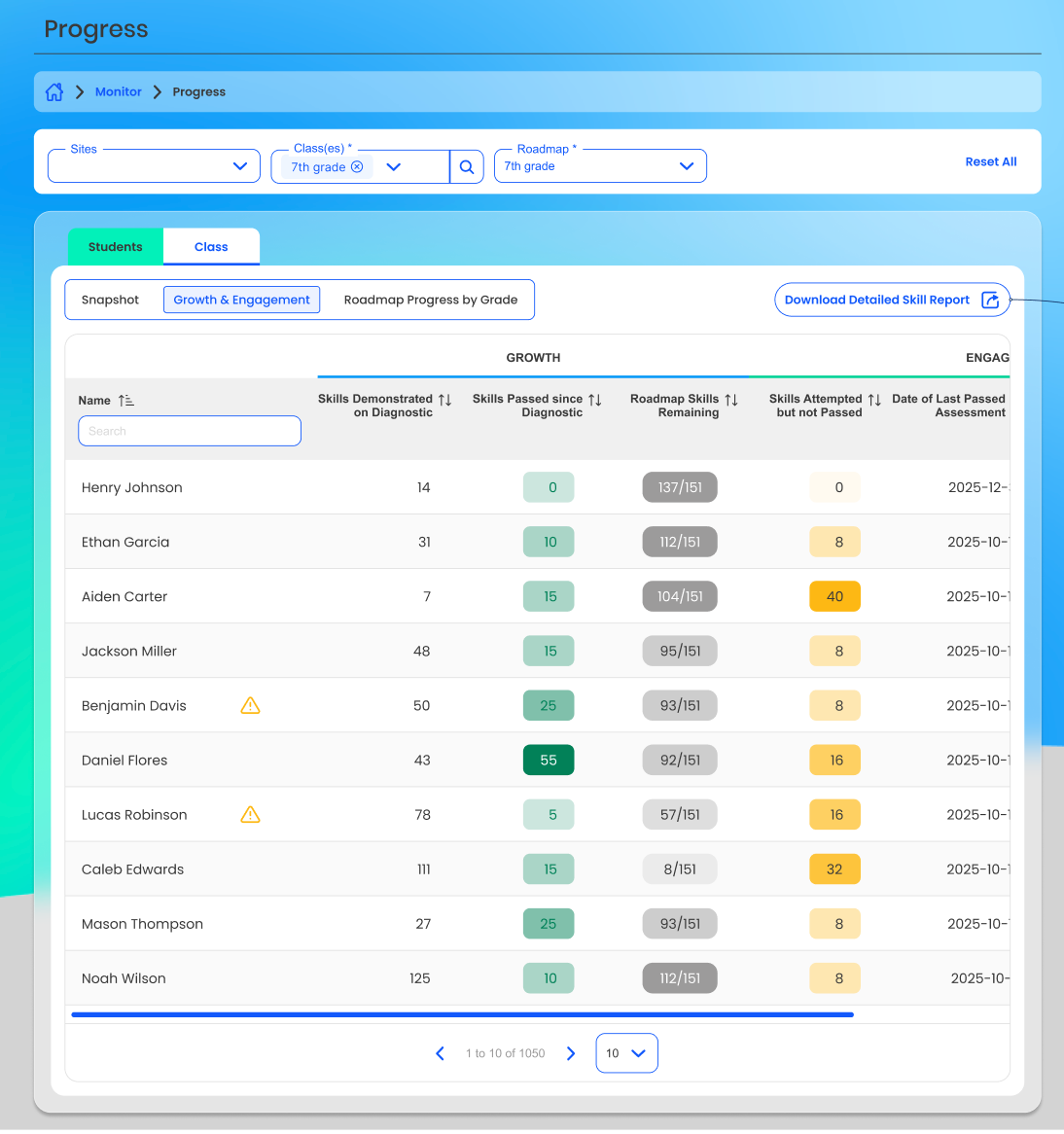Screen dimensions: 1064x1134
Task: Open the Sites dropdown
Action: coord(154,166)
